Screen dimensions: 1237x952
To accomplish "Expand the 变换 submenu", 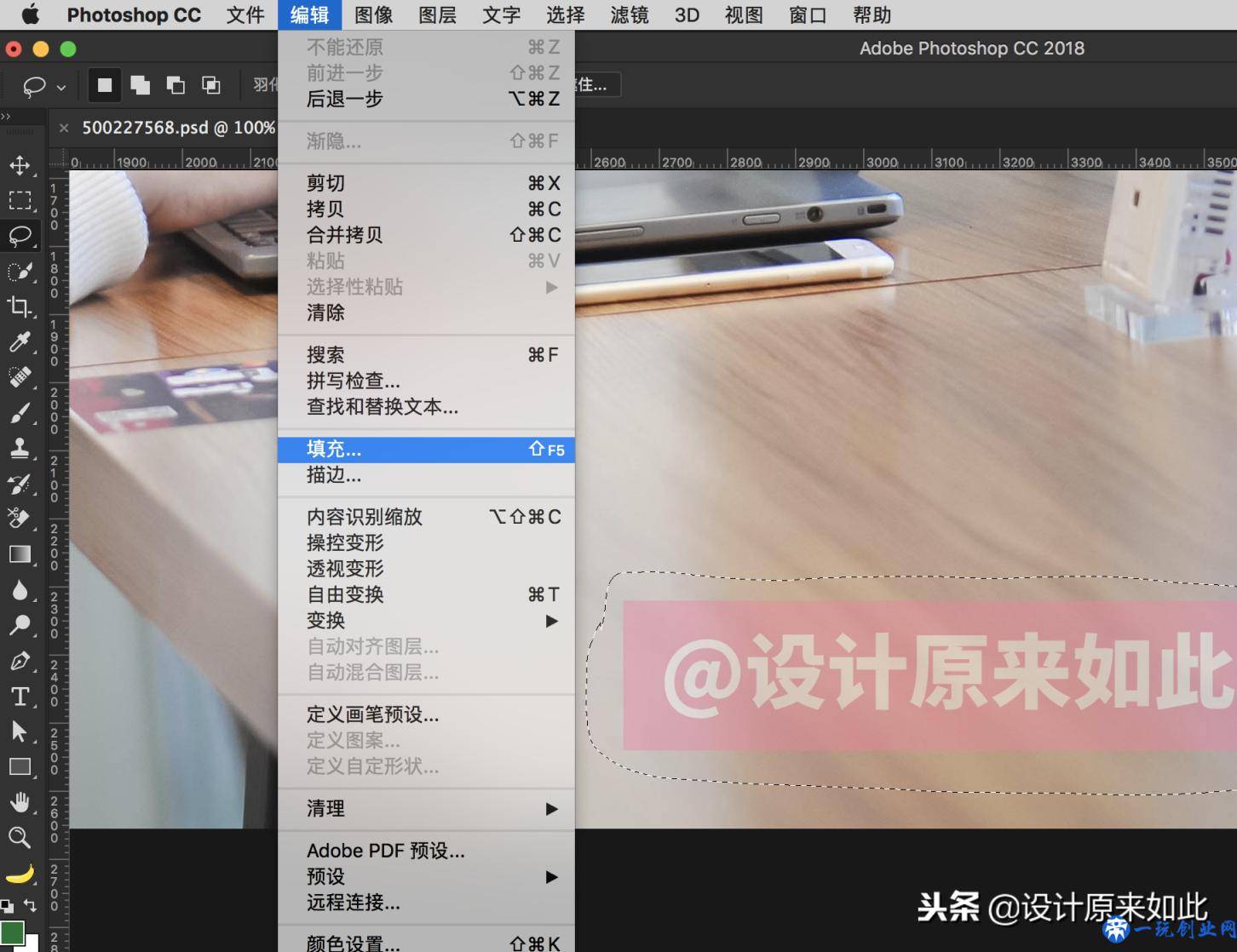I will 426,621.
